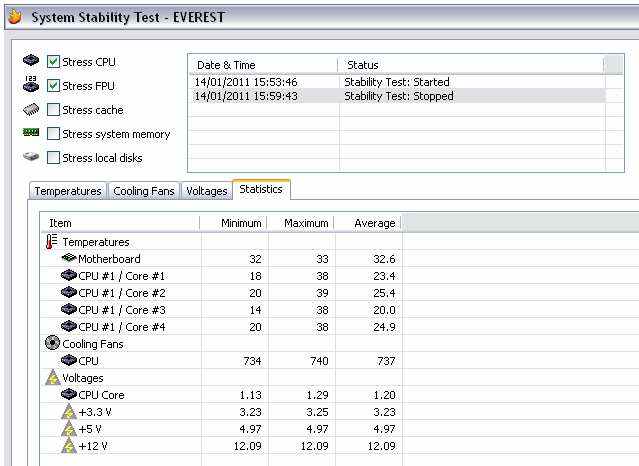Switch to the Temperatures tab
Image resolution: width=639 pixels, height=466 pixels.
[68, 191]
